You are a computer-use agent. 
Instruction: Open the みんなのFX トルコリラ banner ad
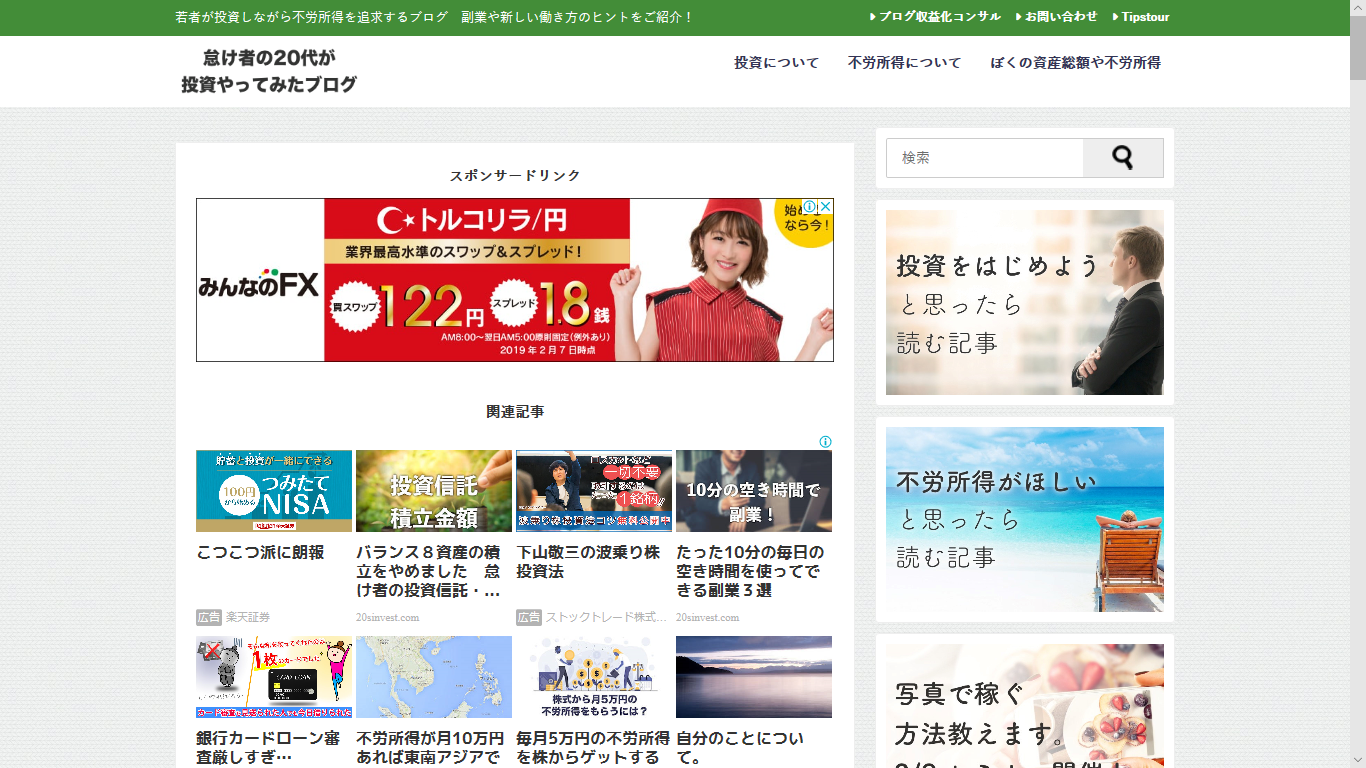coord(514,280)
